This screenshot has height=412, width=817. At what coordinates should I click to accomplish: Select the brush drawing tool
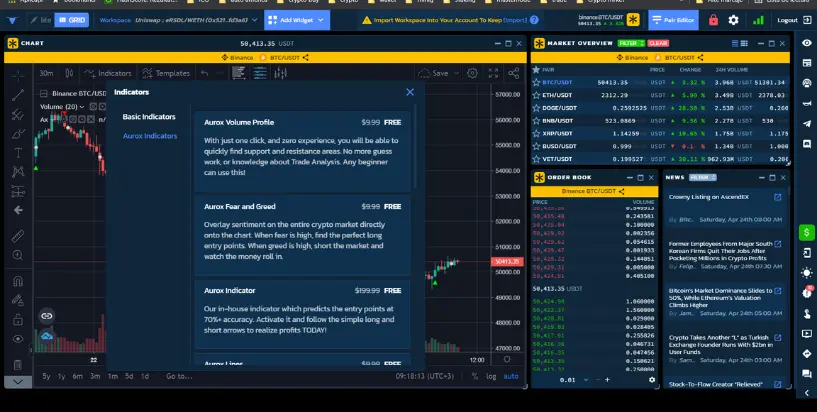[x=18, y=134]
